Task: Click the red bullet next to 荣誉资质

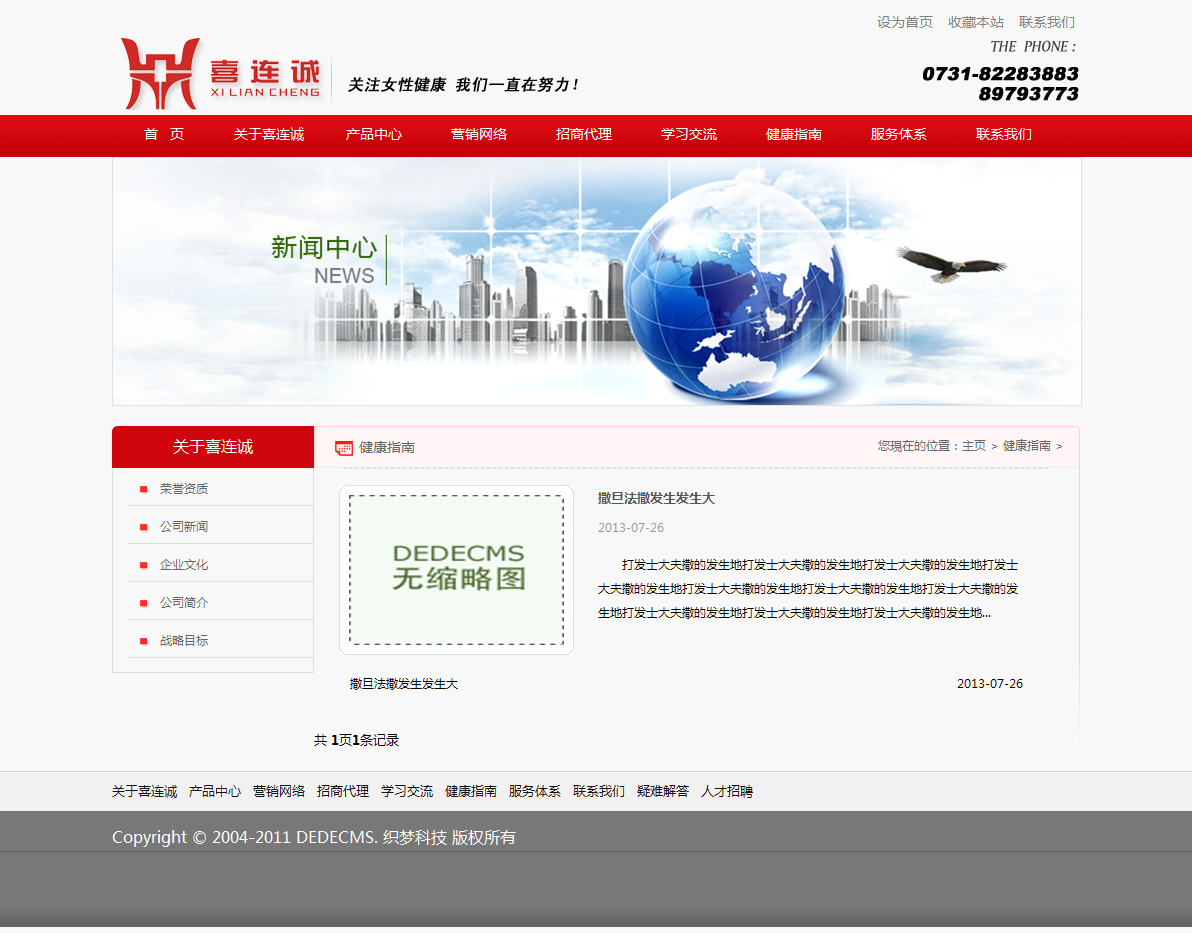Action: (x=144, y=489)
